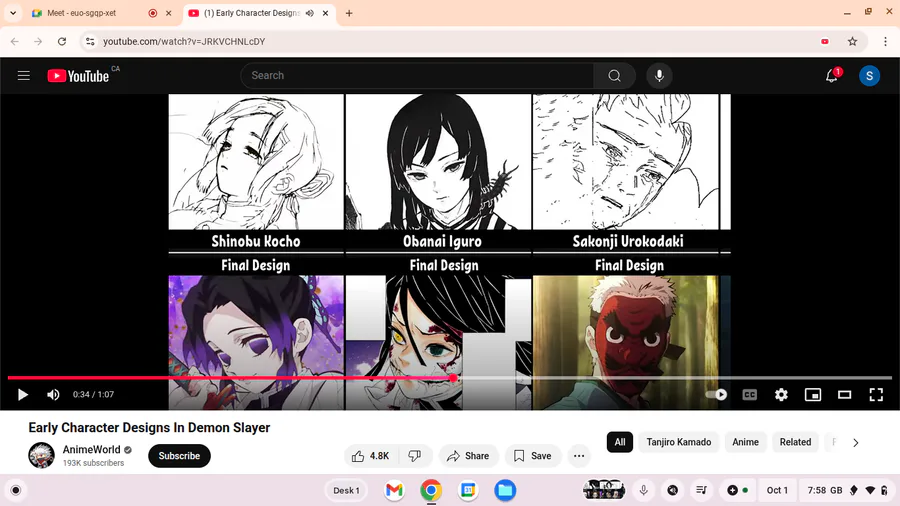The height and width of the screenshot is (506, 900).
Task: Open the YouTube guide hamburger menu
Action: pos(24,76)
